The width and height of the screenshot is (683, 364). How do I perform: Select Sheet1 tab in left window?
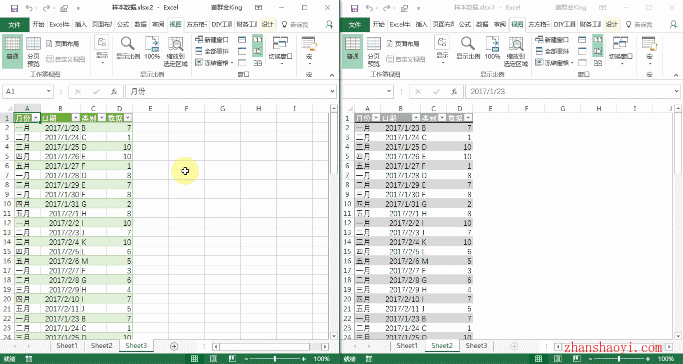click(67, 346)
